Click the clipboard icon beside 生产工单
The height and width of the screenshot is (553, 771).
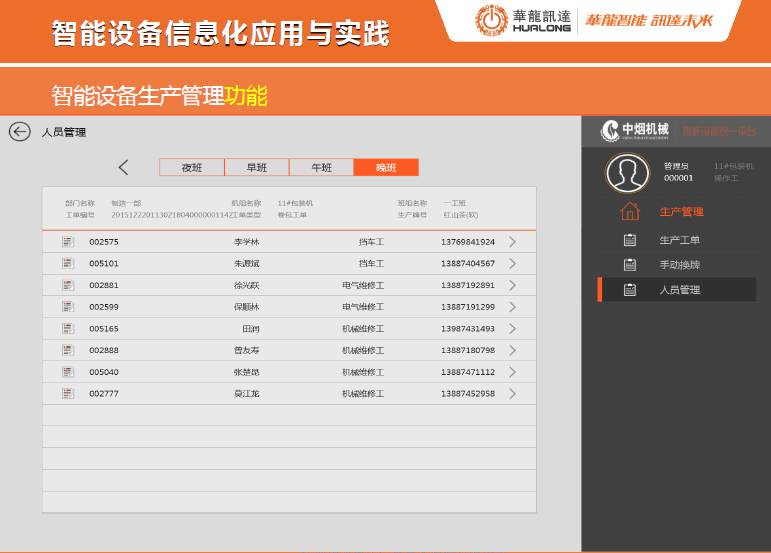click(x=629, y=240)
